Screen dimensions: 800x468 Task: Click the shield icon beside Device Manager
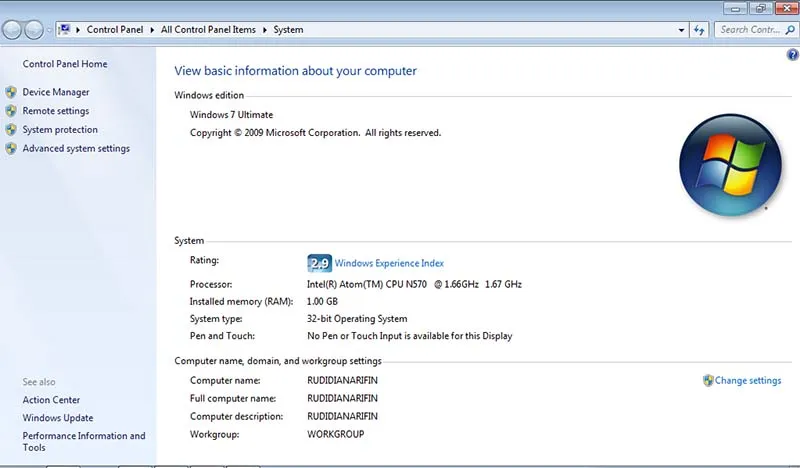[11, 92]
